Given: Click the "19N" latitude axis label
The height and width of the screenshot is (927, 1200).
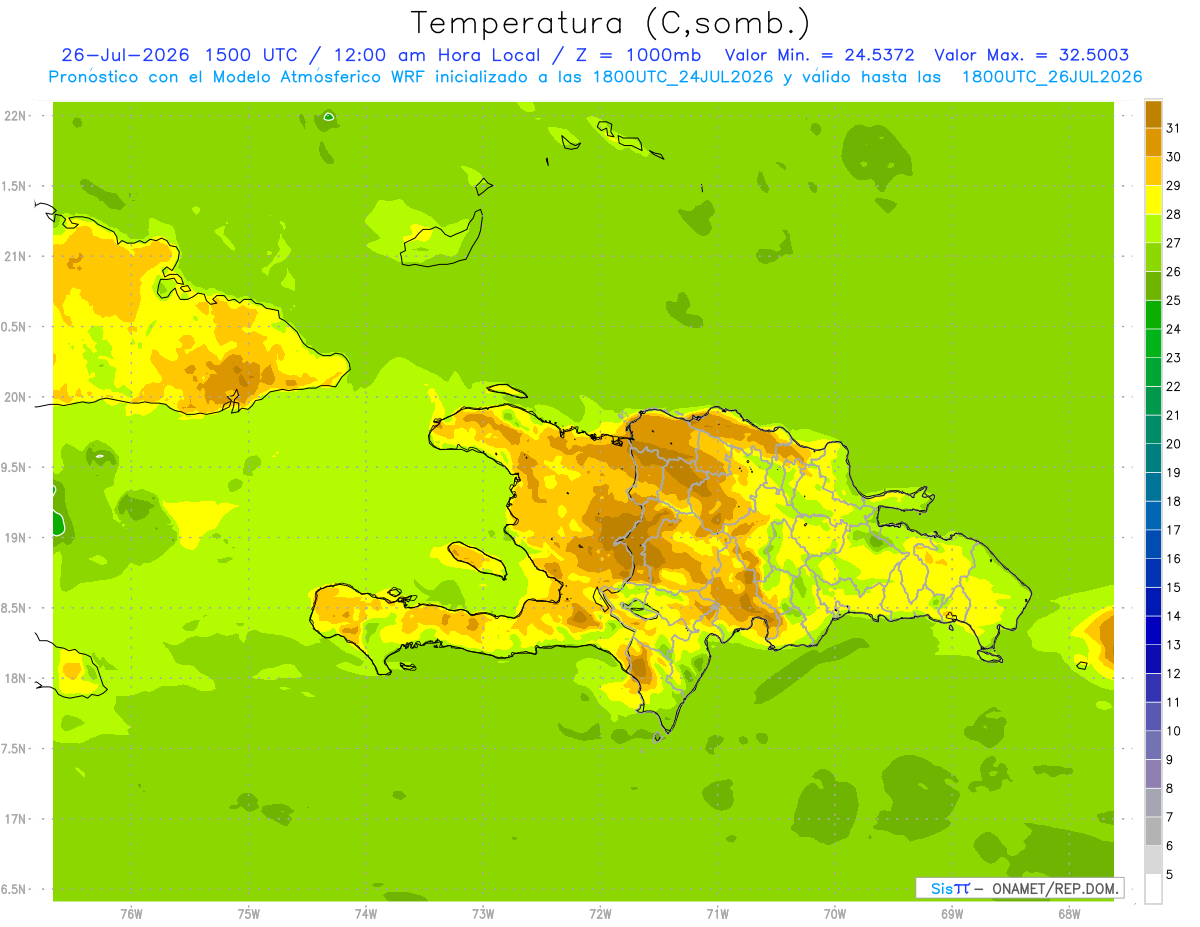Looking at the screenshot, I should (x=14, y=538).
